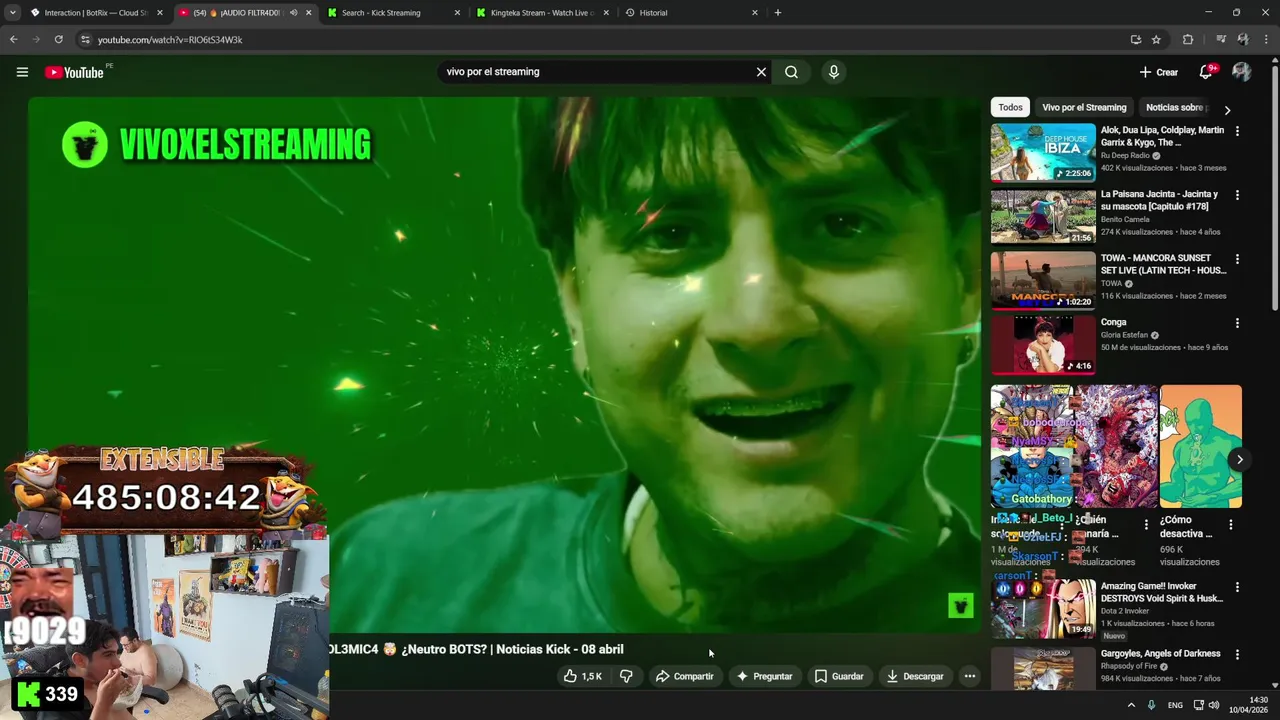Click Gloria Estefan channel name
The height and width of the screenshot is (720, 1280).
(x=1124, y=335)
